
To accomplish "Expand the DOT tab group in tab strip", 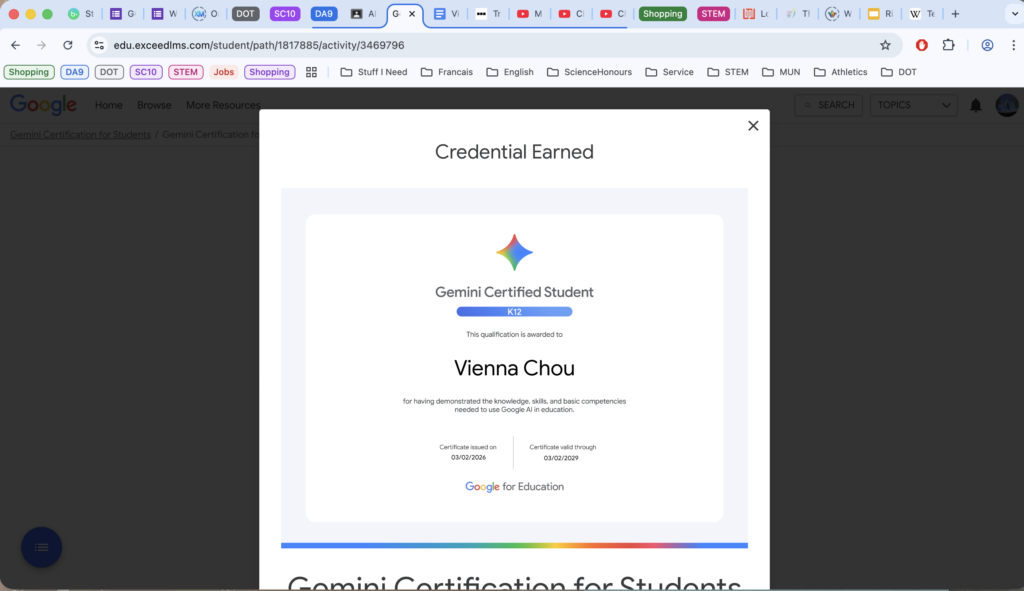I will (246, 14).
